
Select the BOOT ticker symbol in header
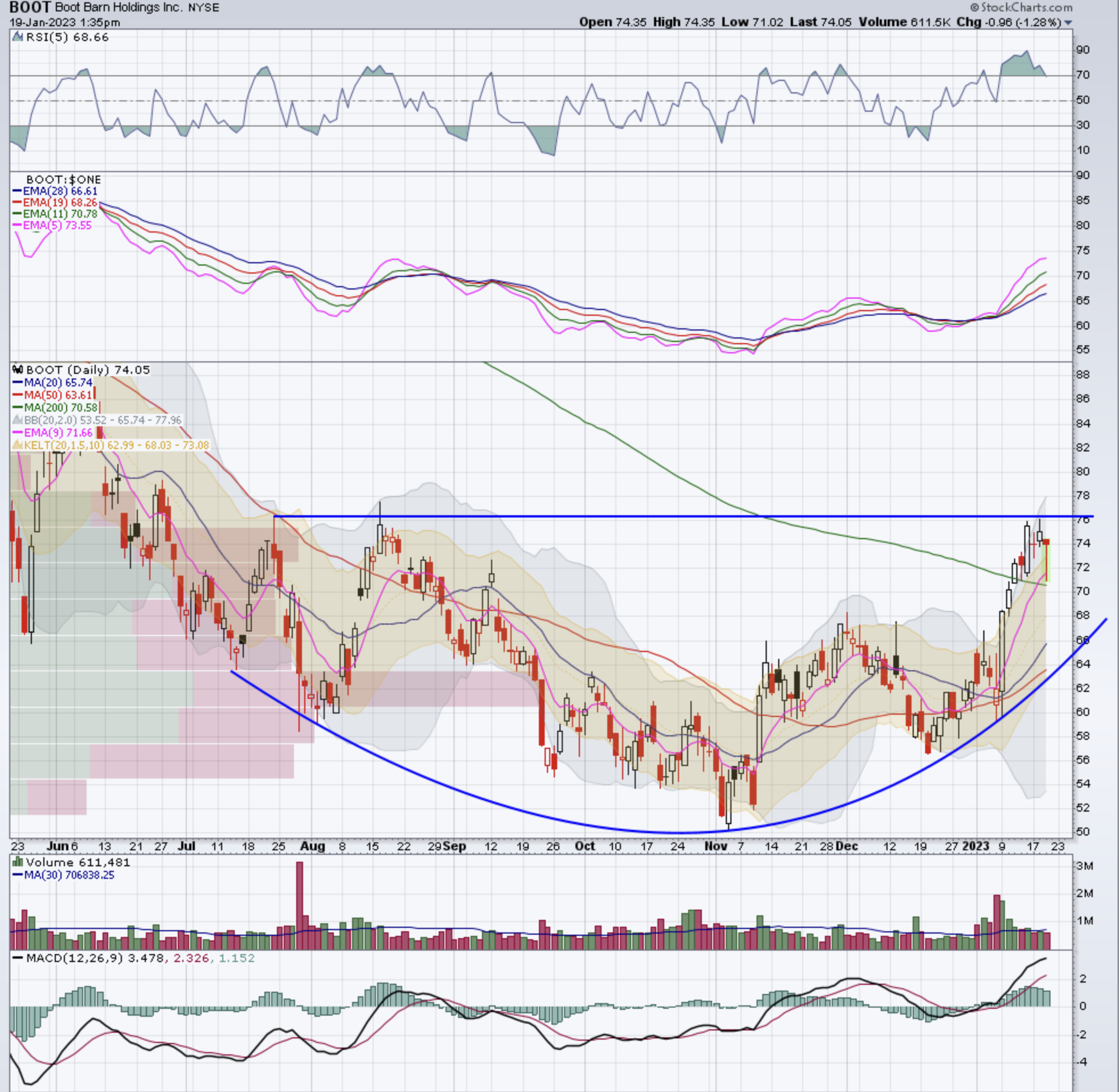pos(30,7)
